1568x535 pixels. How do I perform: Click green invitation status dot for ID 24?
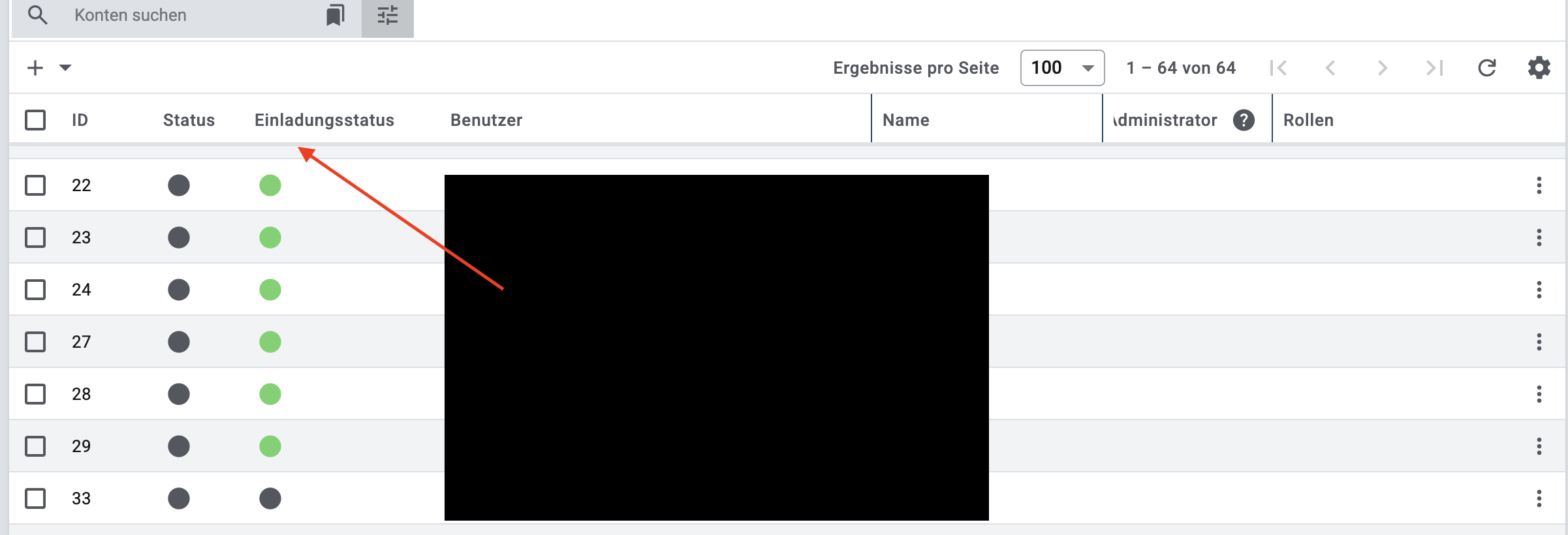pyautogui.click(x=270, y=290)
